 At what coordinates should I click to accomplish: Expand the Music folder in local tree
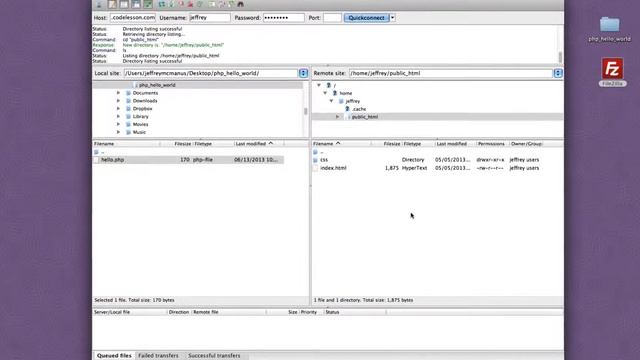pos(118,132)
